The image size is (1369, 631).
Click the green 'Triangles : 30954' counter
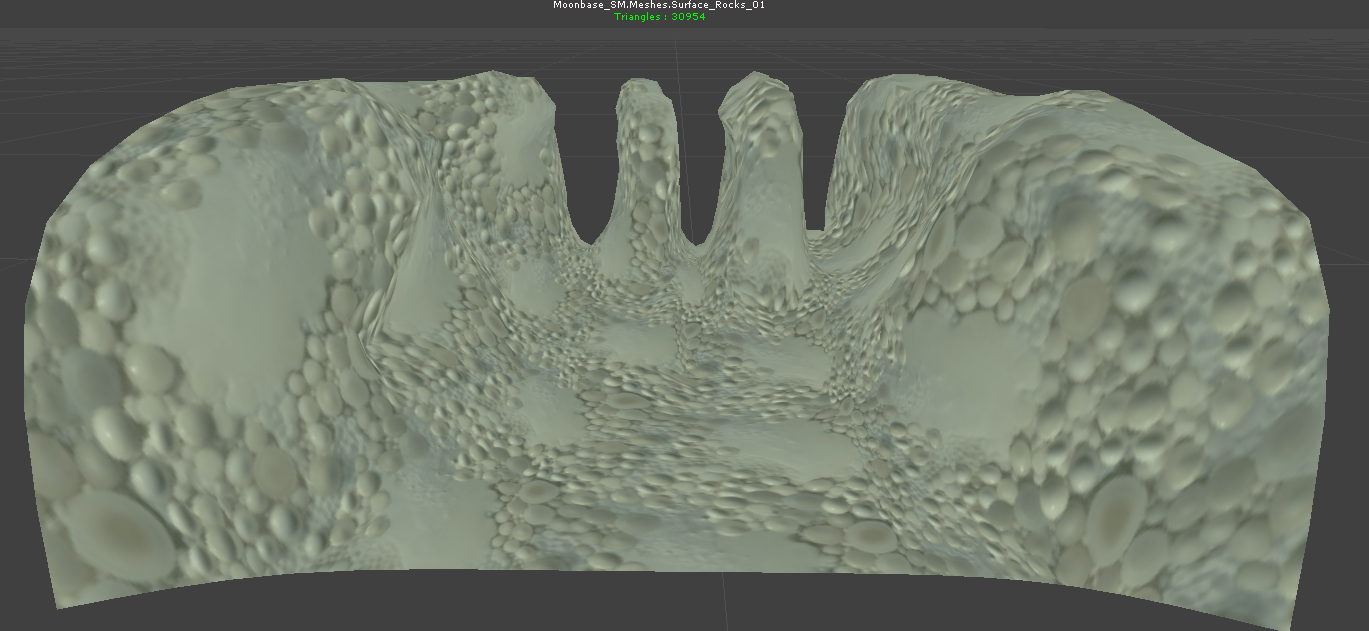coord(660,17)
